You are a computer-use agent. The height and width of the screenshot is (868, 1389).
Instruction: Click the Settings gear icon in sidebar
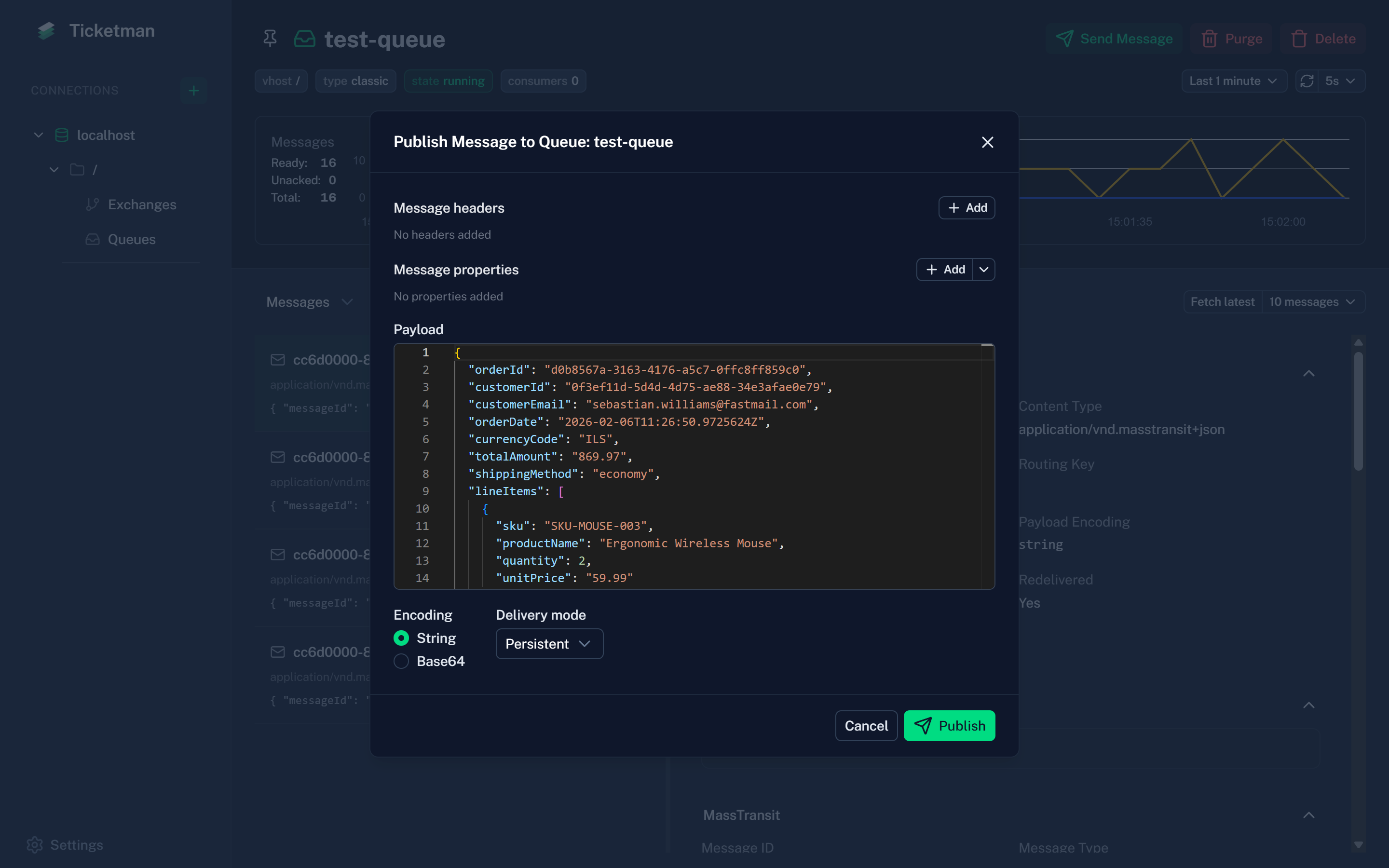click(35, 844)
